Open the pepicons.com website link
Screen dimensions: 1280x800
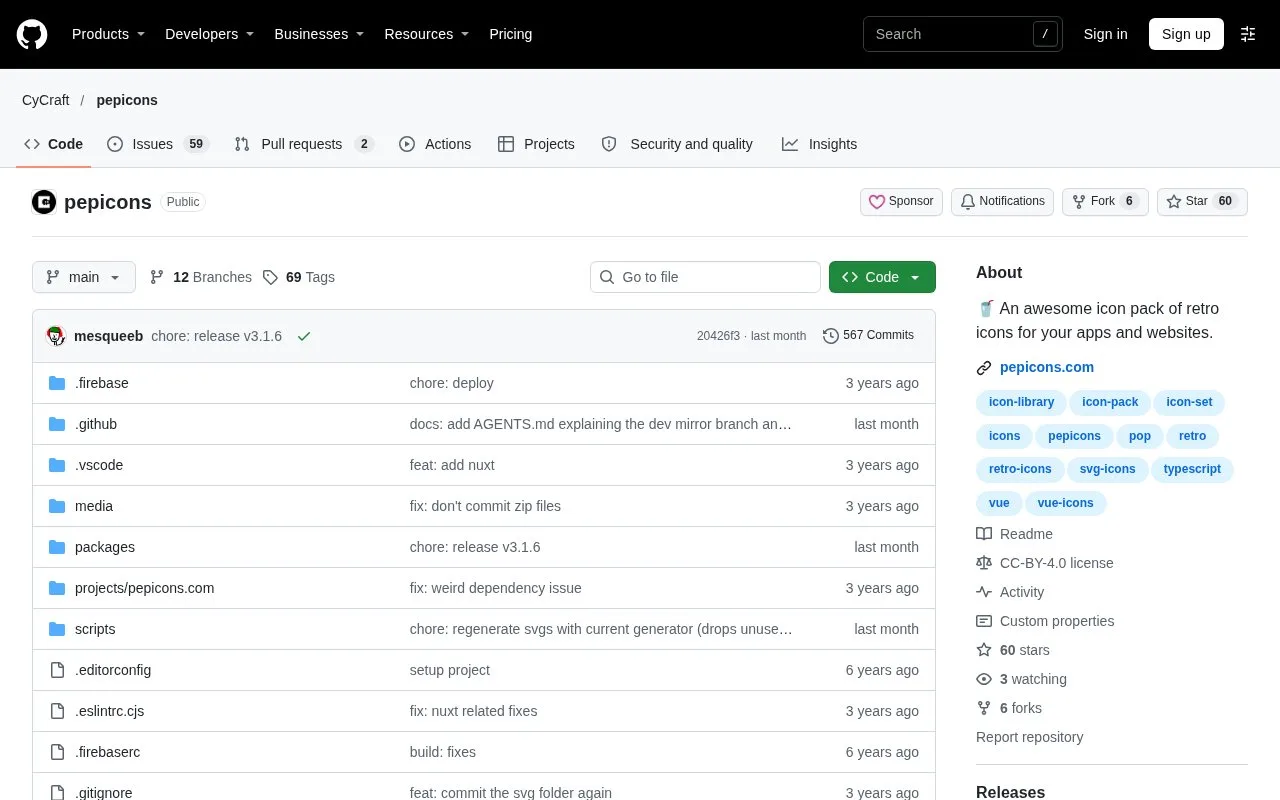coord(1047,367)
